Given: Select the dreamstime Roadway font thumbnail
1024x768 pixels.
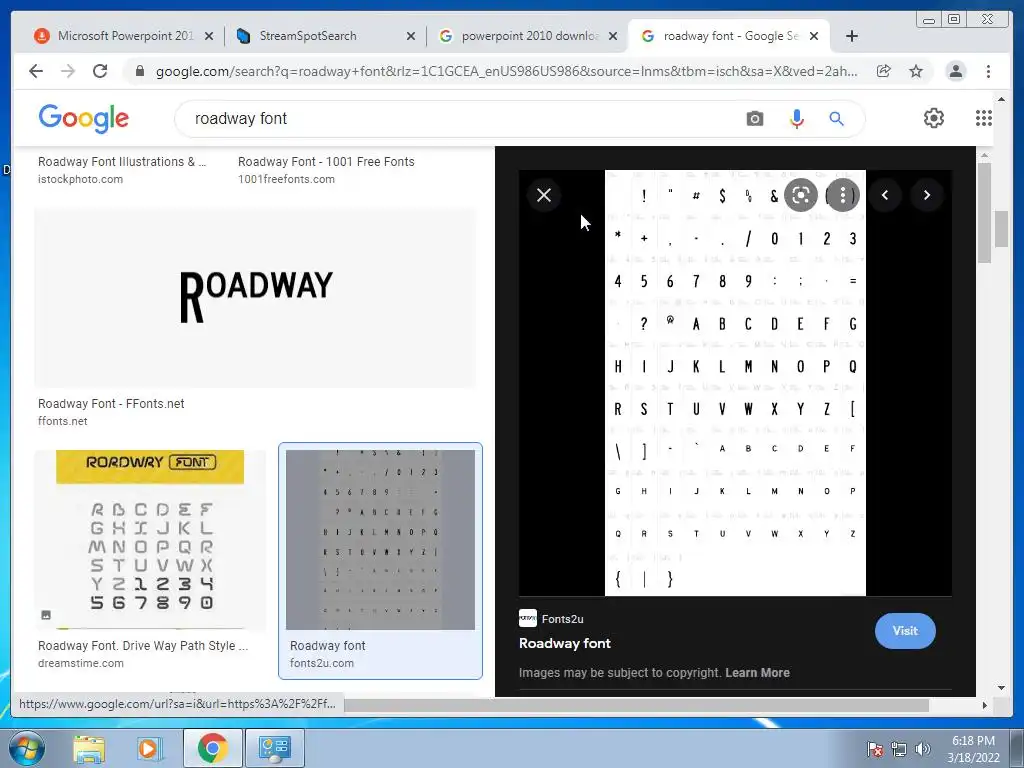Looking at the screenshot, I should 150,539.
